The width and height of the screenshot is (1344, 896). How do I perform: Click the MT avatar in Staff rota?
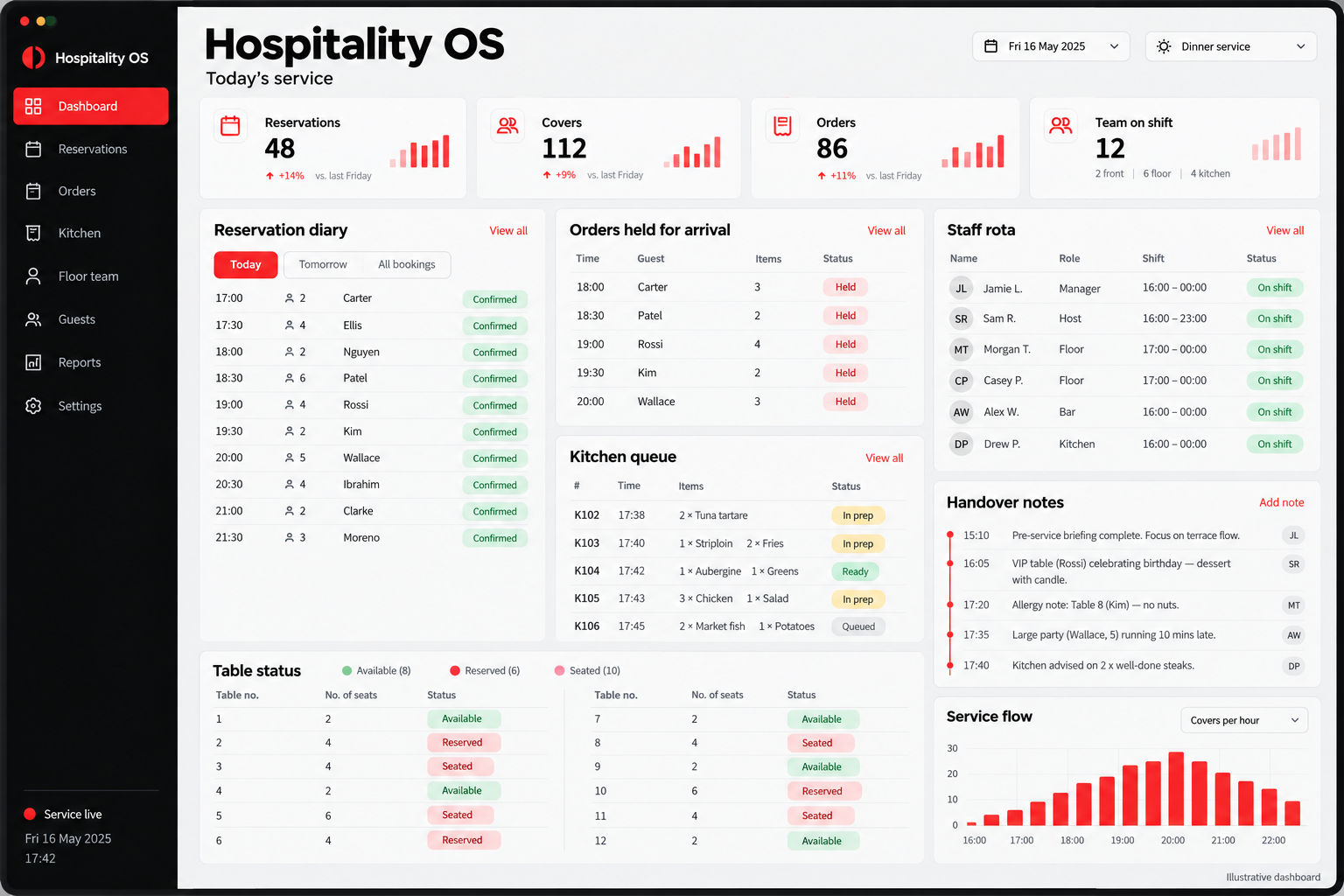coord(961,349)
